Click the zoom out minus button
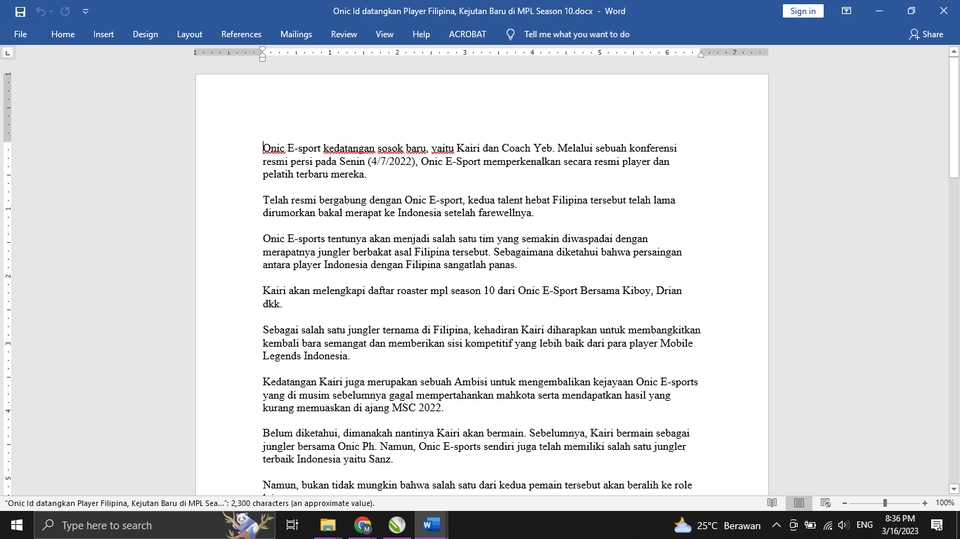 point(844,503)
